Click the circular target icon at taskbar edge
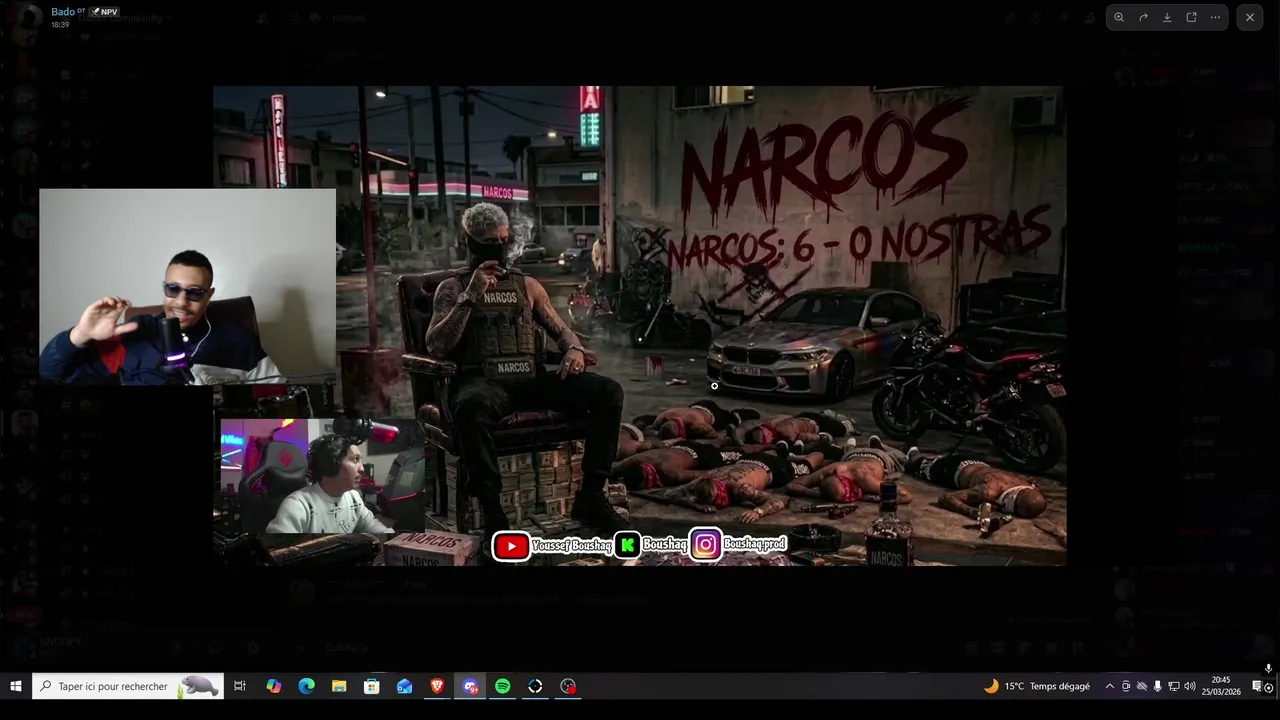The width and height of the screenshot is (1280, 720). [1270, 687]
